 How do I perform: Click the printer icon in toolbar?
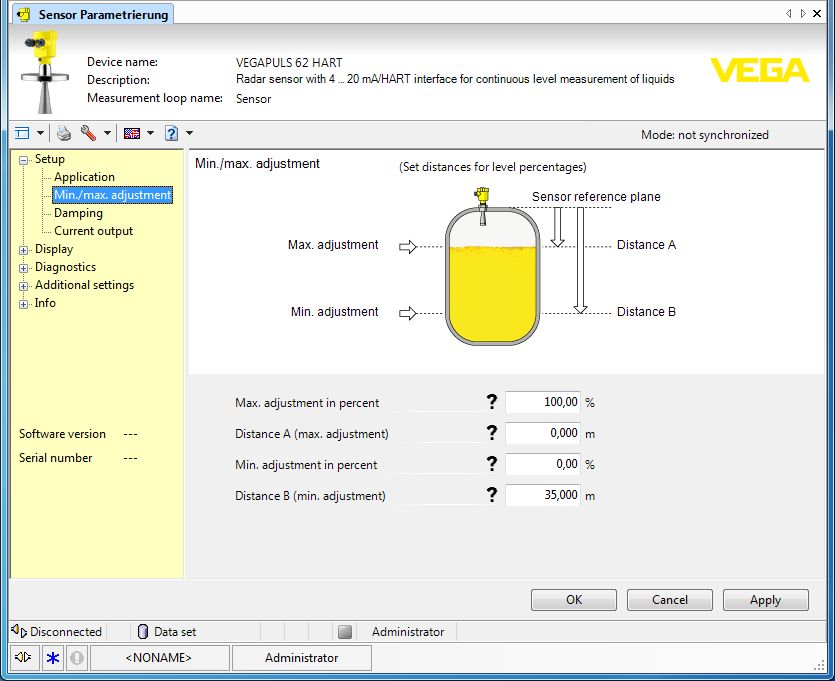click(x=64, y=133)
